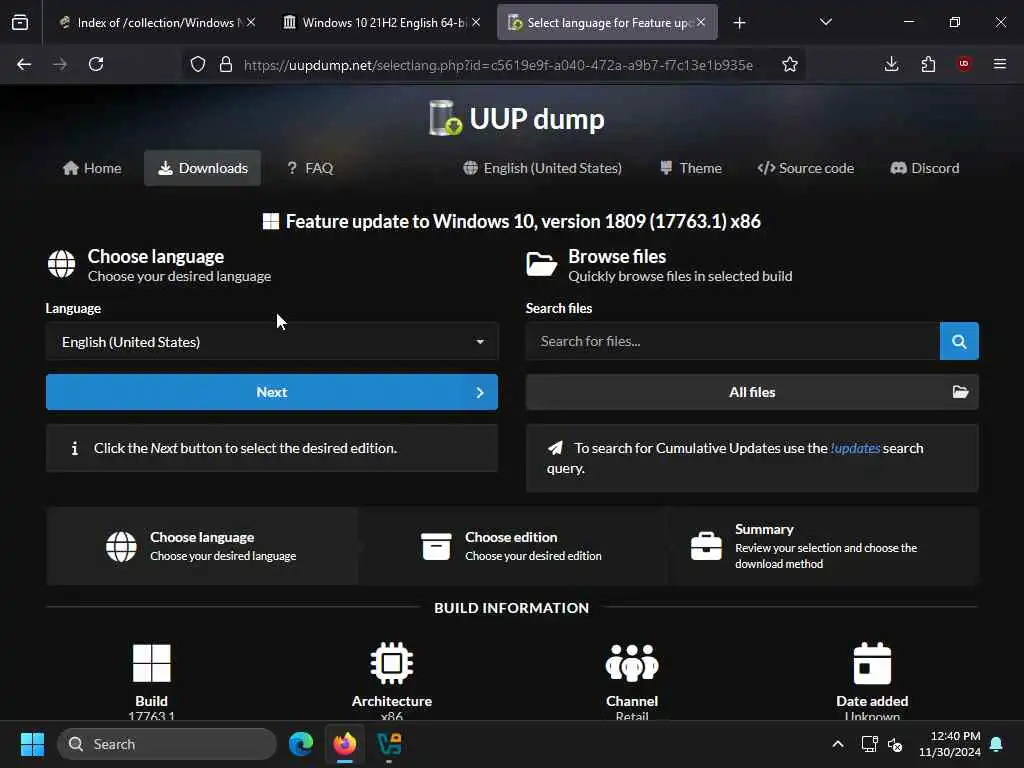Image resolution: width=1024 pixels, height=768 pixels.
Task: Follow the !updates search link
Action: pyautogui.click(x=855, y=448)
